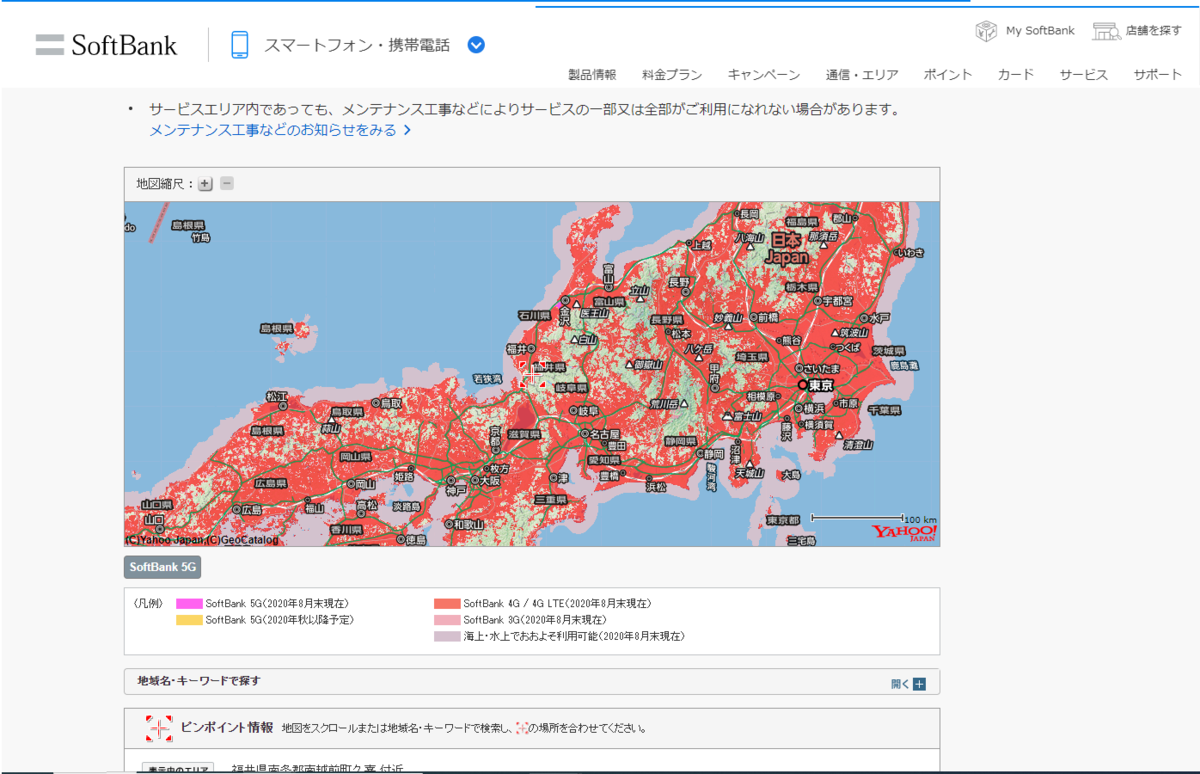
Task: Click the small crosshair icon in instructions
Action: tap(521, 728)
